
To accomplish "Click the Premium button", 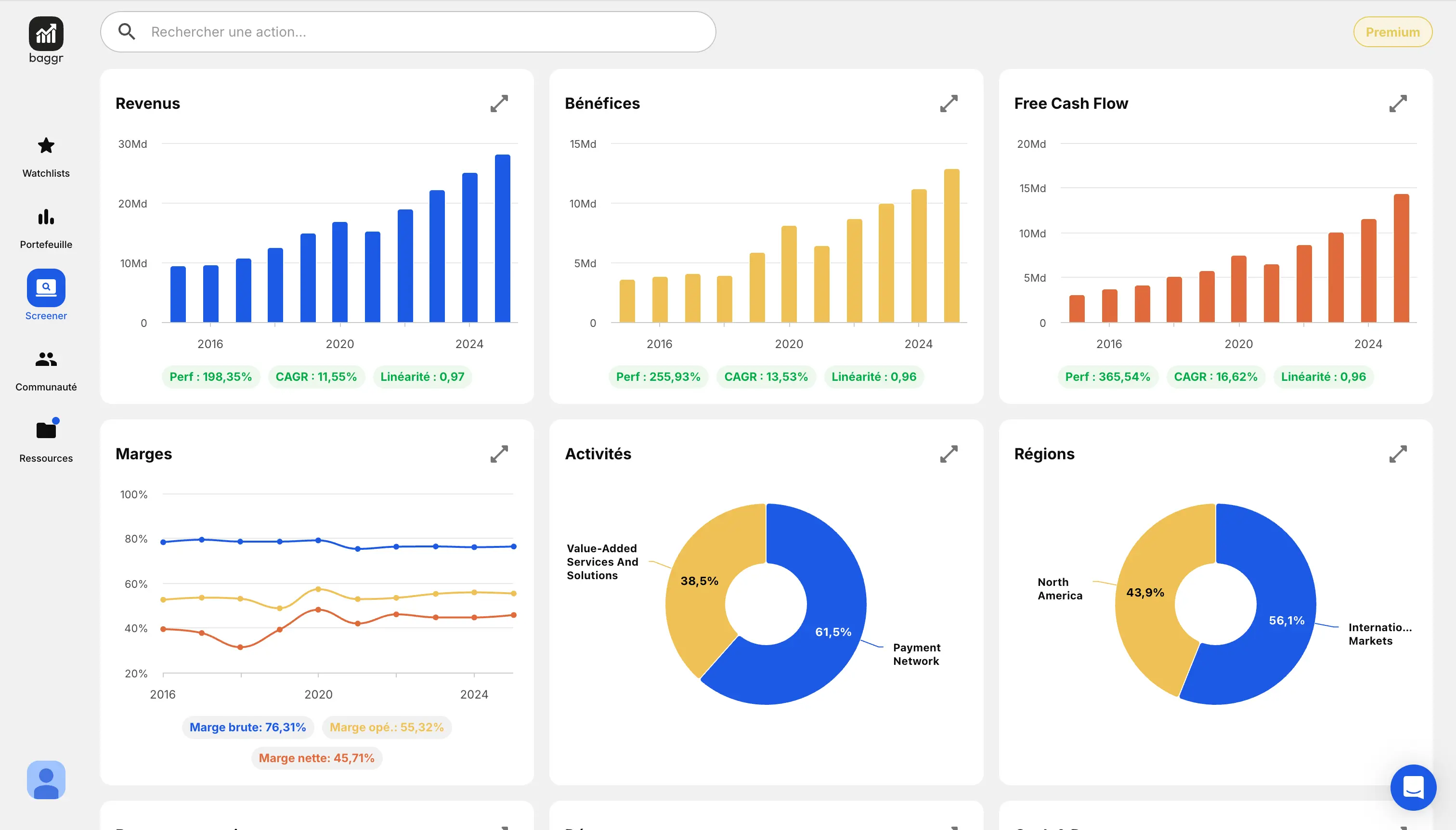I will click(x=1392, y=32).
